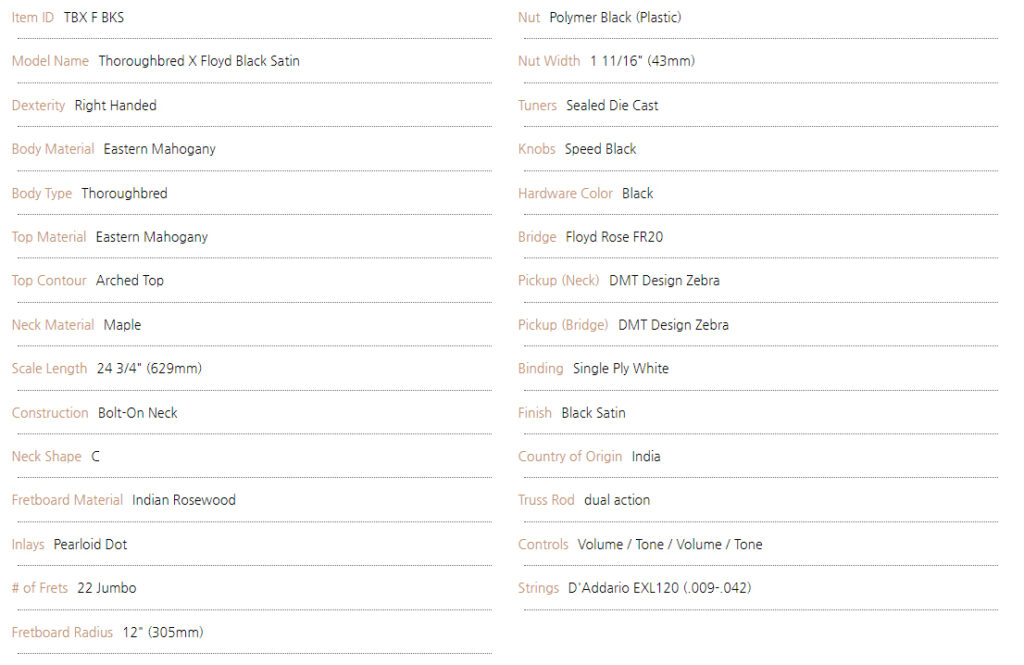Select the Strings D'Addario EXL120 value
1024x665 pixels.
(660, 588)
